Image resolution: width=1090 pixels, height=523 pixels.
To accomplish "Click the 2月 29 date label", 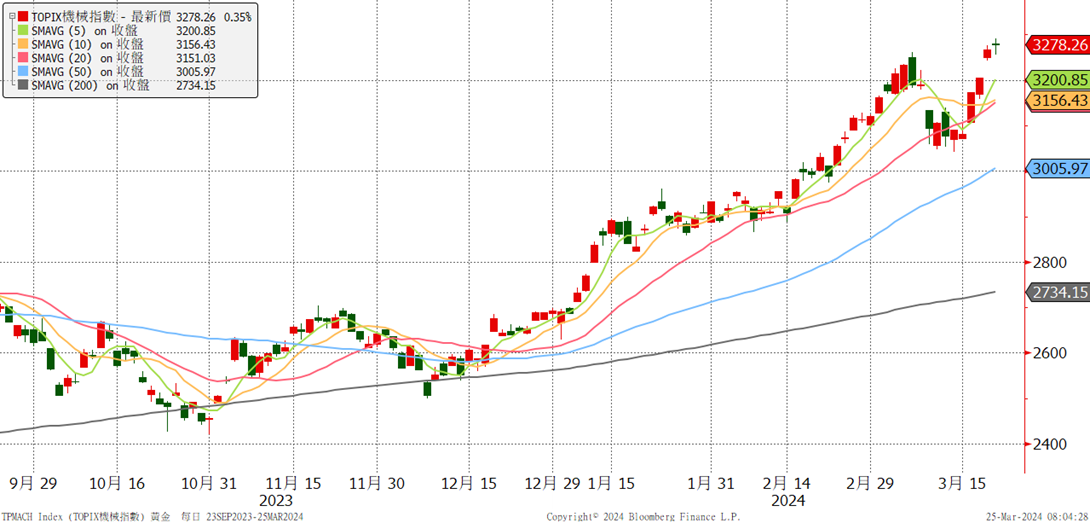I will click(872, 484).
